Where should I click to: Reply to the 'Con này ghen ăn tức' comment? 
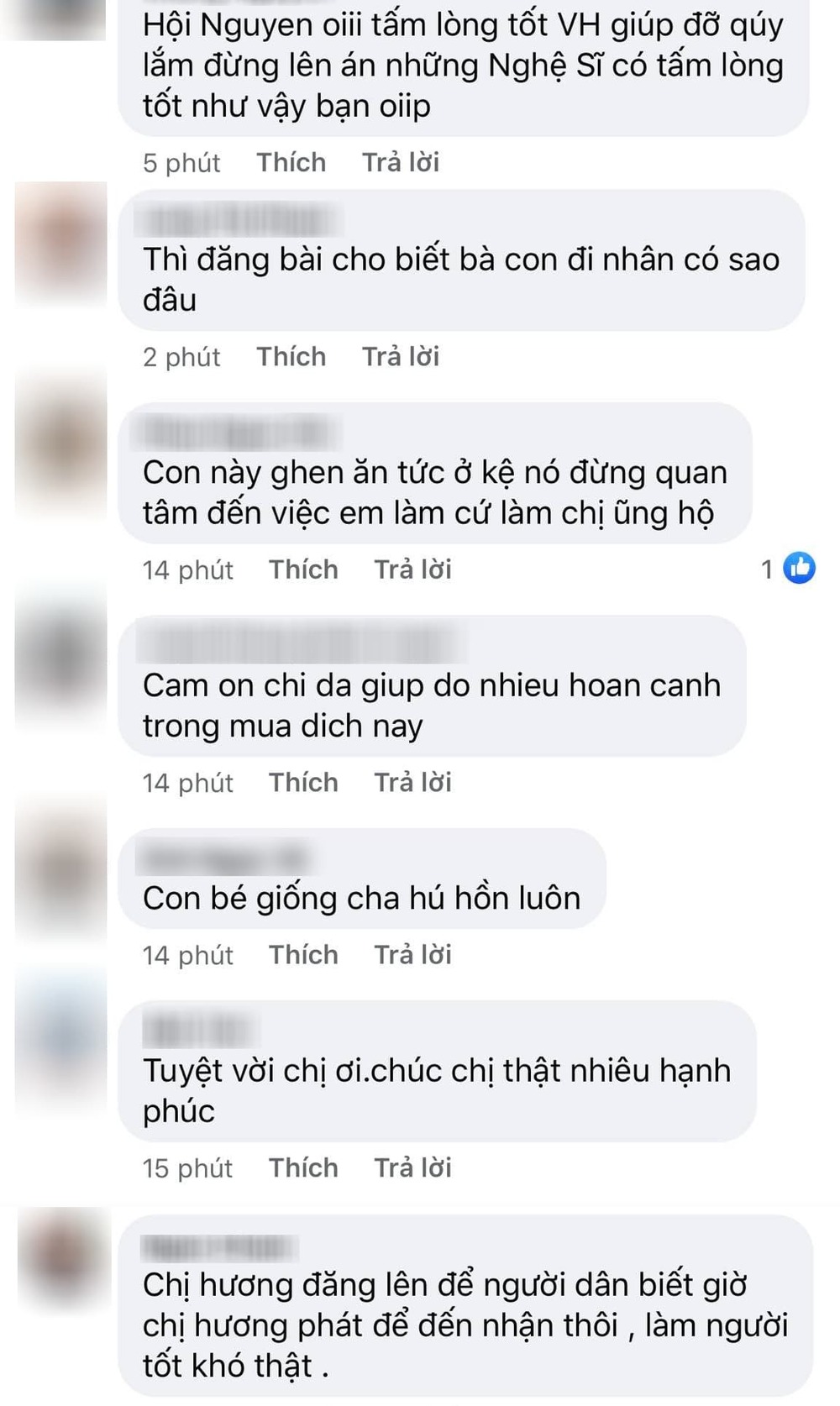coord(412,569)
